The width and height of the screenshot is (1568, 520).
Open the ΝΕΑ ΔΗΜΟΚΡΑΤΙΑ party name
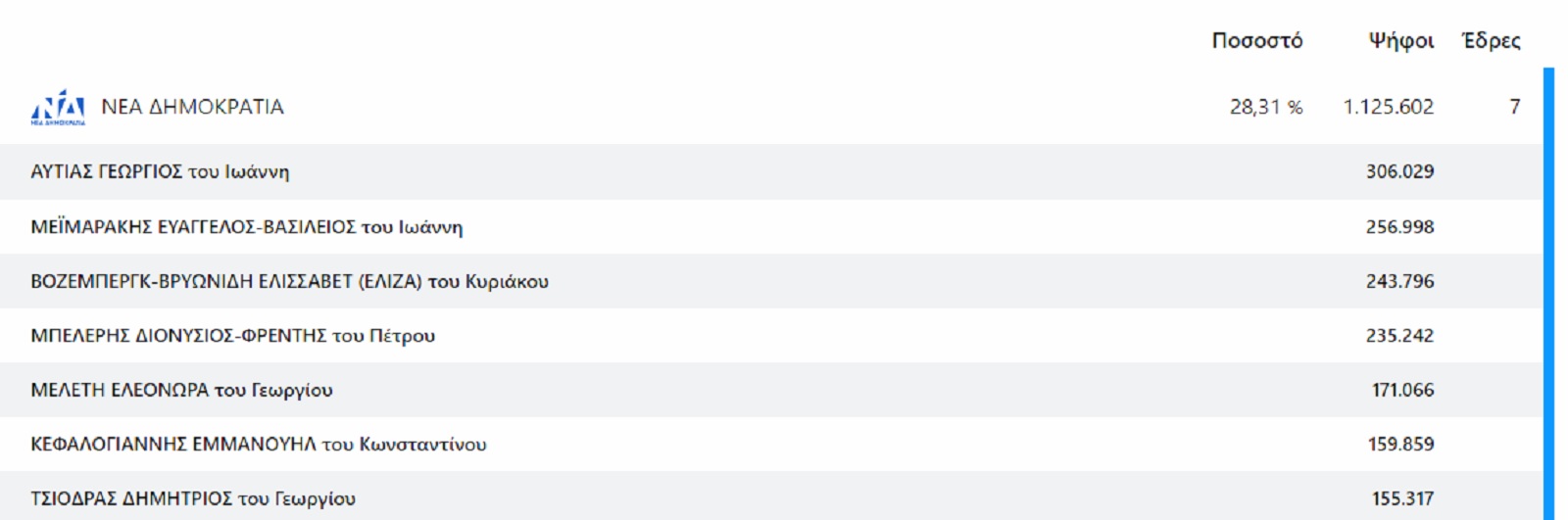pos(192,107)
